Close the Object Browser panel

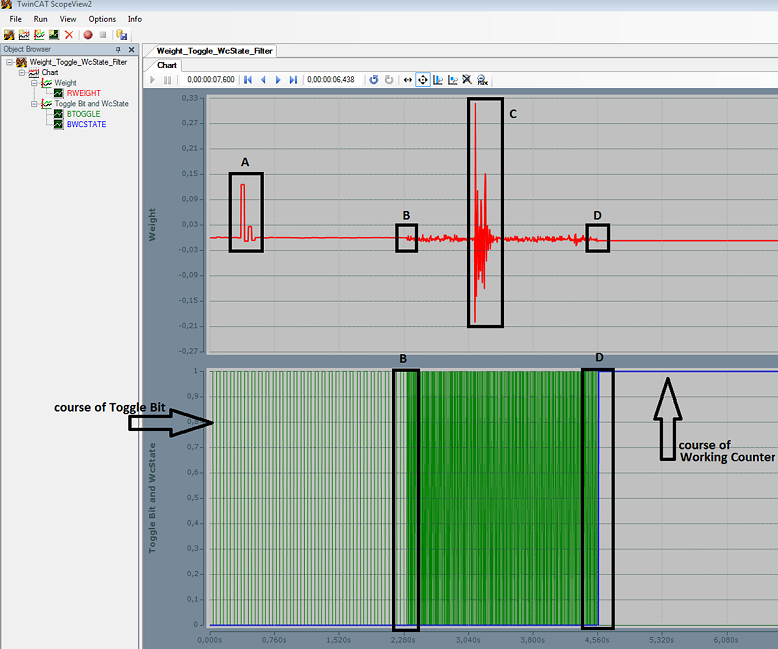[x=131, y=50]
